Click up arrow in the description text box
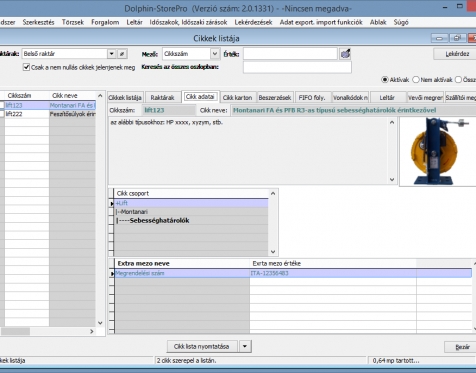Image resolution: width=476 pixels, height=373 pixels. click(392, 123)
